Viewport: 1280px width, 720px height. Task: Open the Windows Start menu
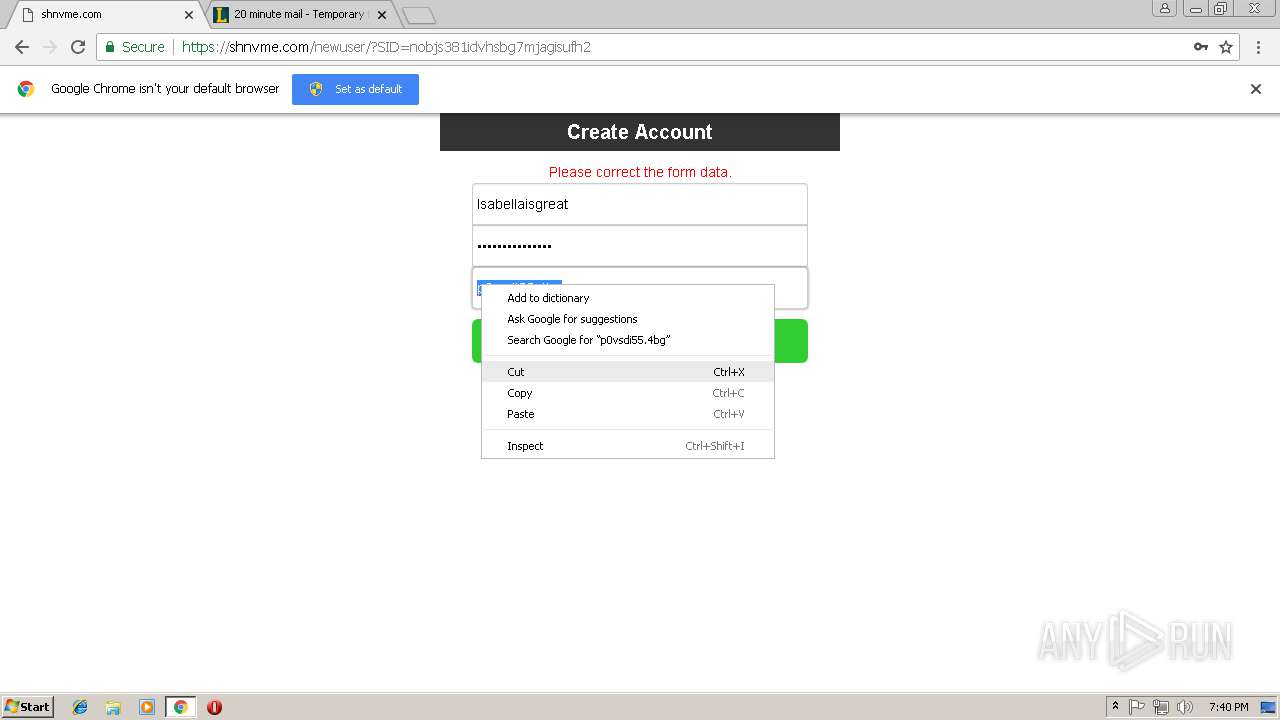[28, 706]
